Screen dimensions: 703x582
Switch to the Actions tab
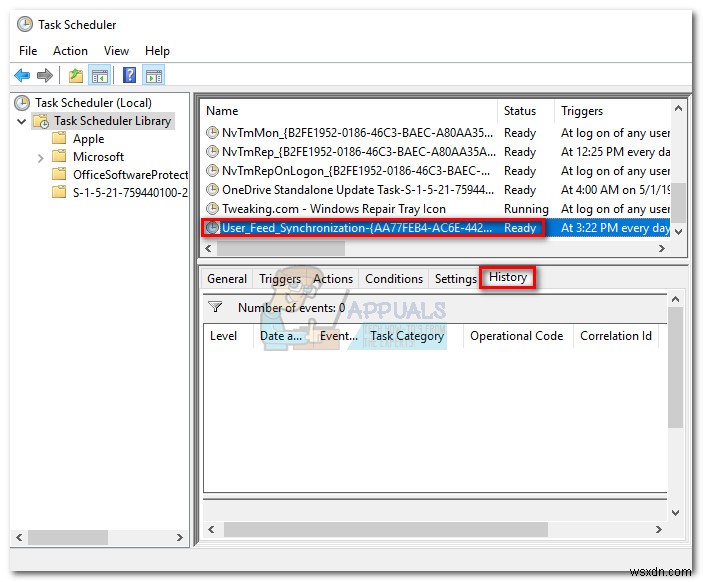(333, 278)
